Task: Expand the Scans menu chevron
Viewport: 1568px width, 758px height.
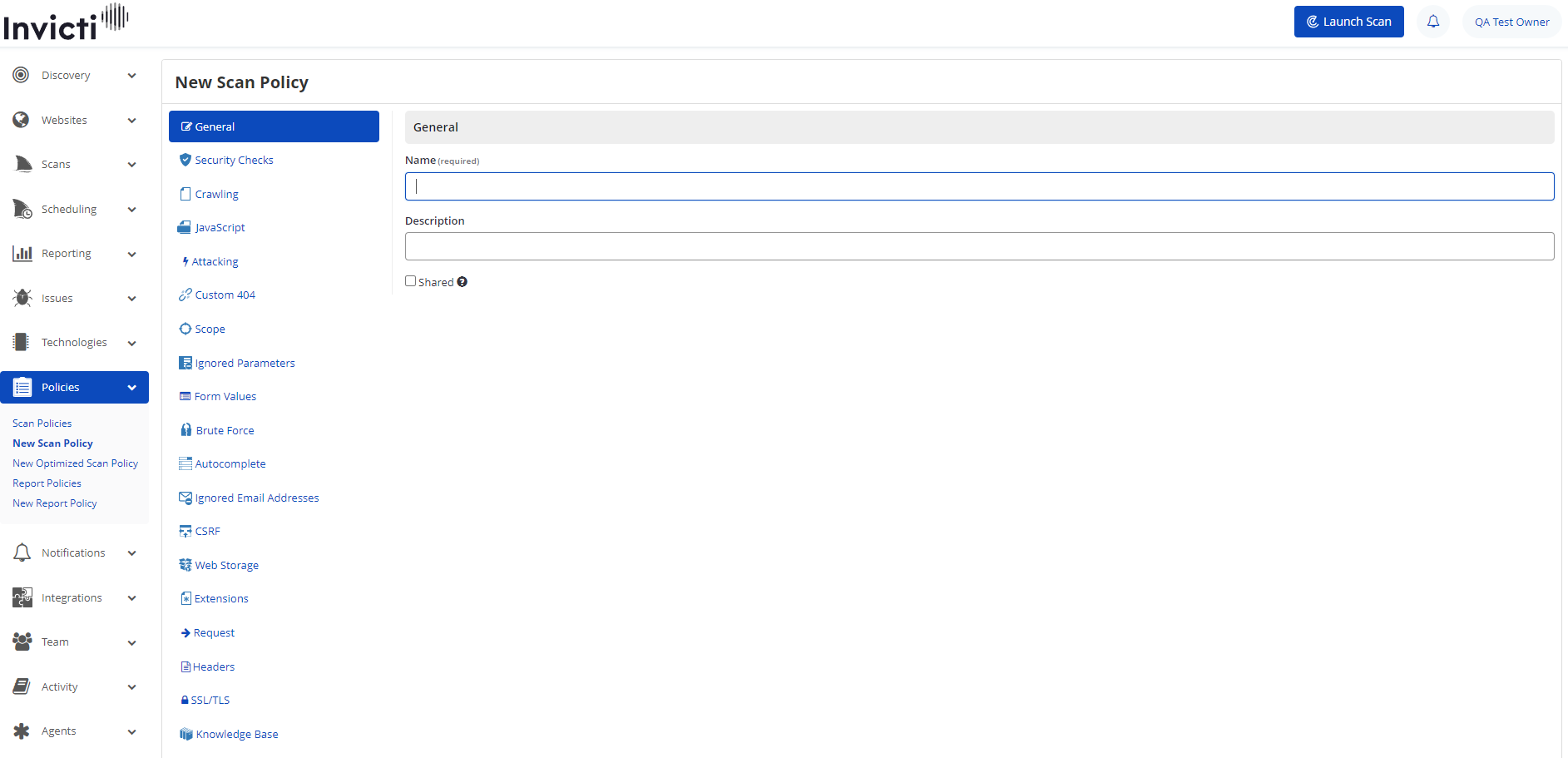Action: point(131,165)
